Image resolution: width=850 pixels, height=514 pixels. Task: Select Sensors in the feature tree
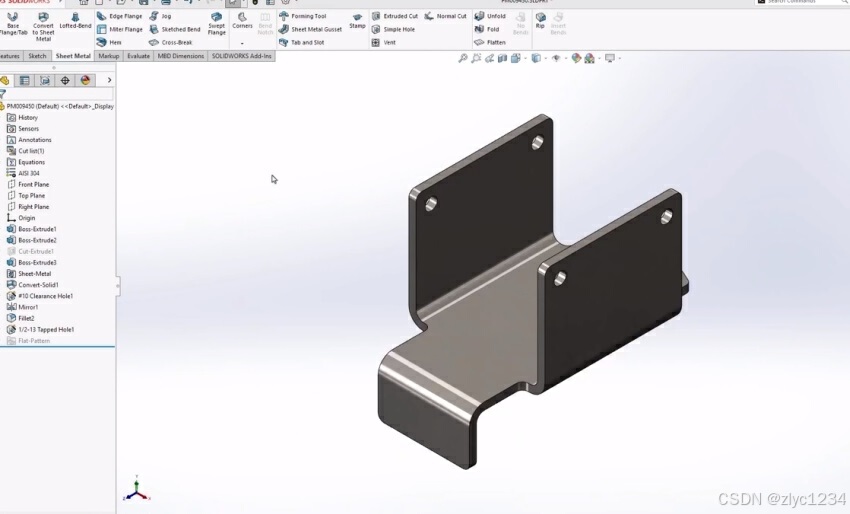pos(23,129)
